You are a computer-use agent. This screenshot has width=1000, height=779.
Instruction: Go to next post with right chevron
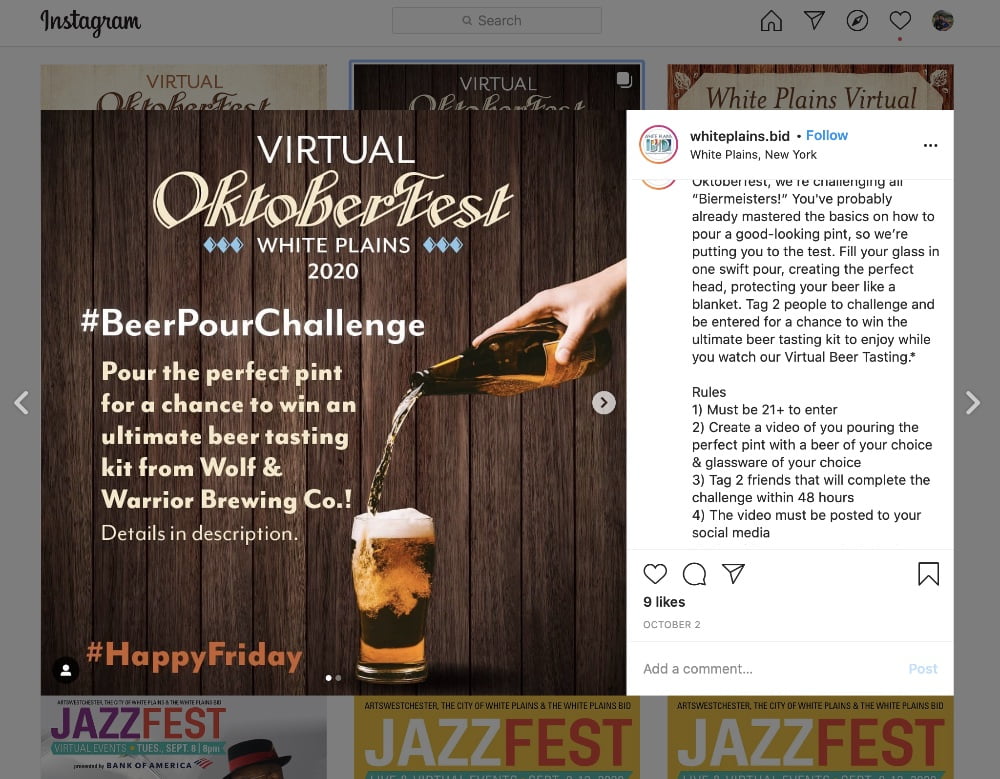tap(973, 403)
